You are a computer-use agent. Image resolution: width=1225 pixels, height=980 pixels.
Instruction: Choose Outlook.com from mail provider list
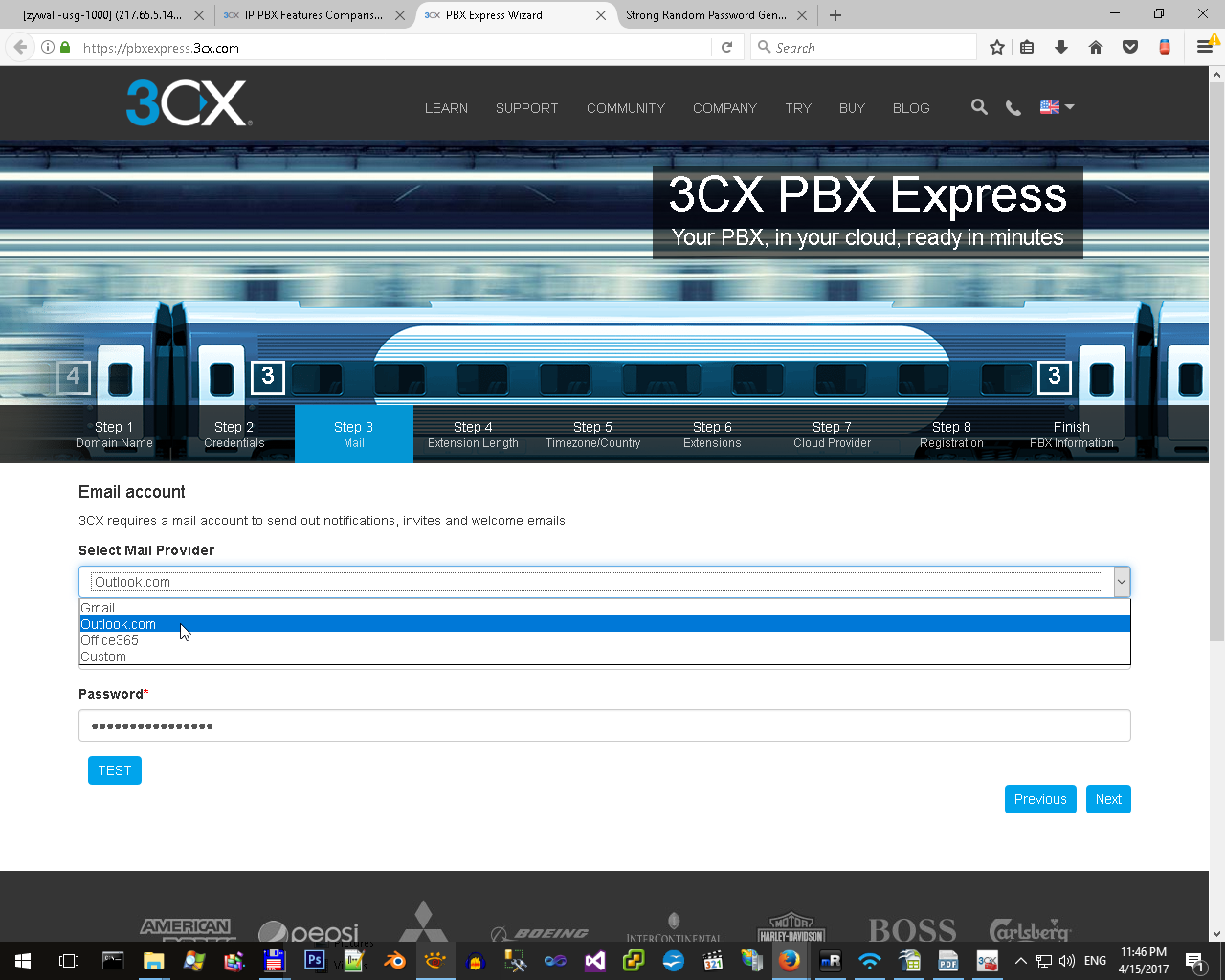pos(605,624)
